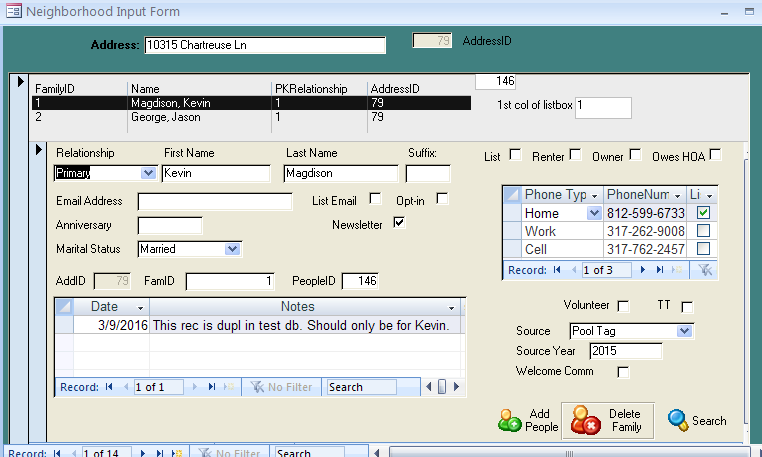Select the Work phone row selector
Image resolution: width=762 pixels, height=457 pixels.
click(512, 231)
